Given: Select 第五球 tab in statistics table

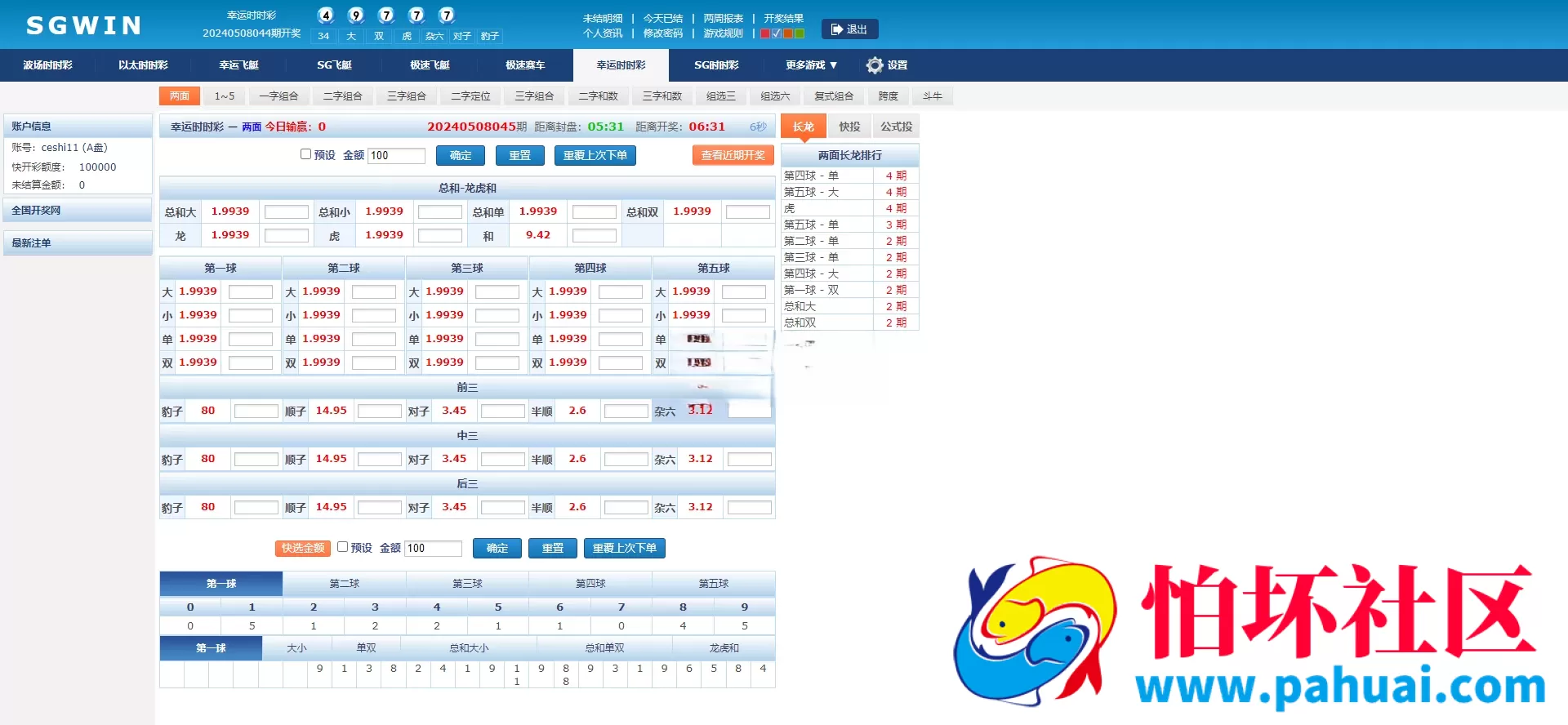Looking at the screenshot, I should pos(714,583).
